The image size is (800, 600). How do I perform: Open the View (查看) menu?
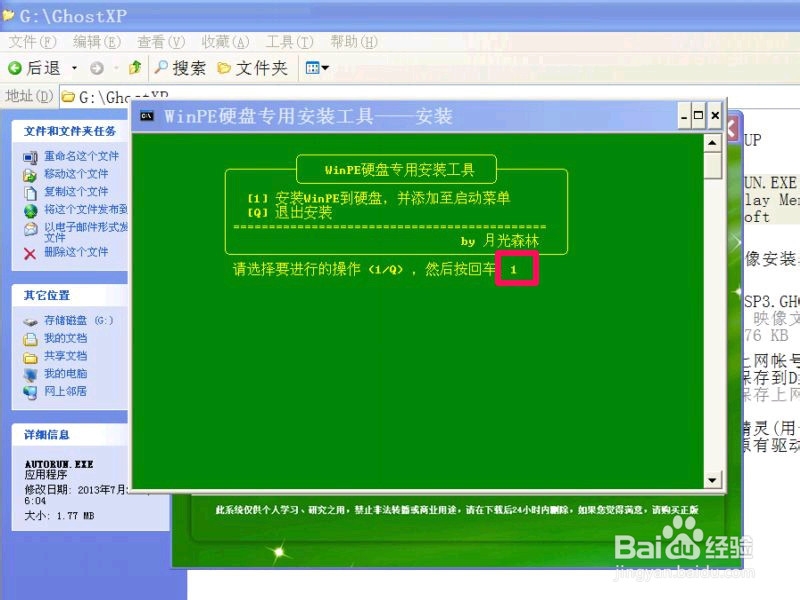coord(161,42)
